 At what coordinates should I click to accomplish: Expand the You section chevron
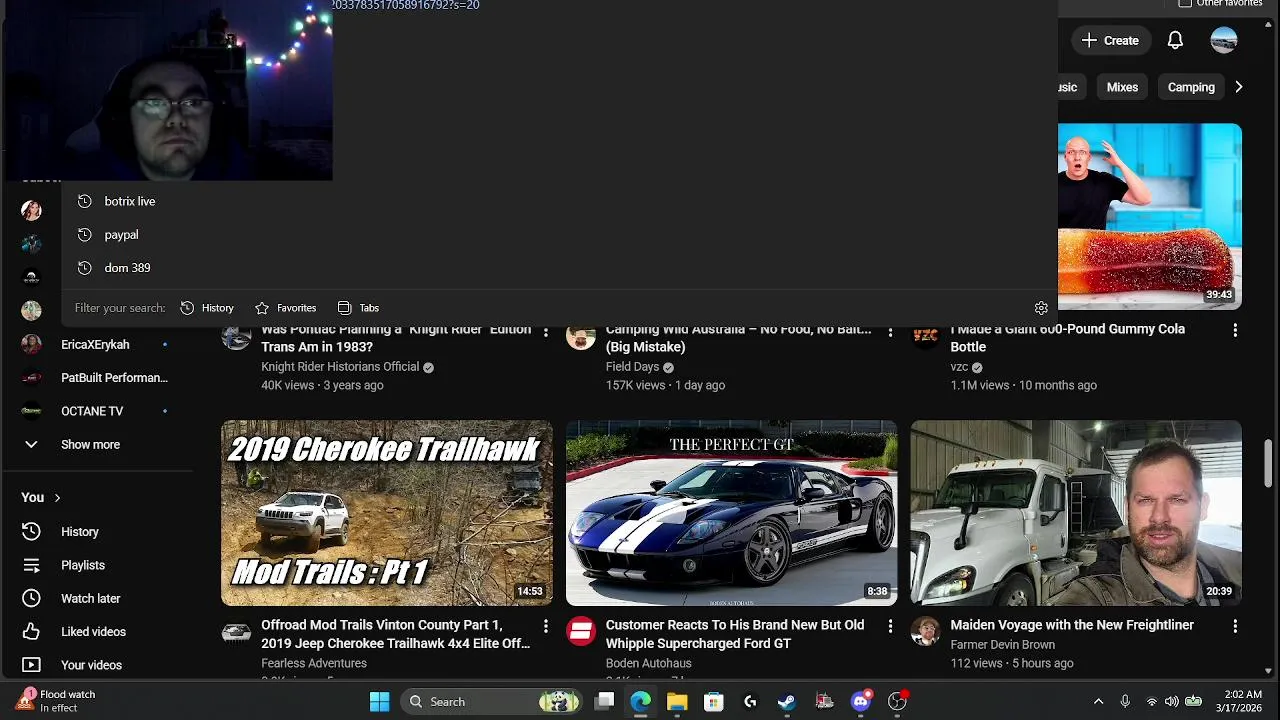coord(57,498)
